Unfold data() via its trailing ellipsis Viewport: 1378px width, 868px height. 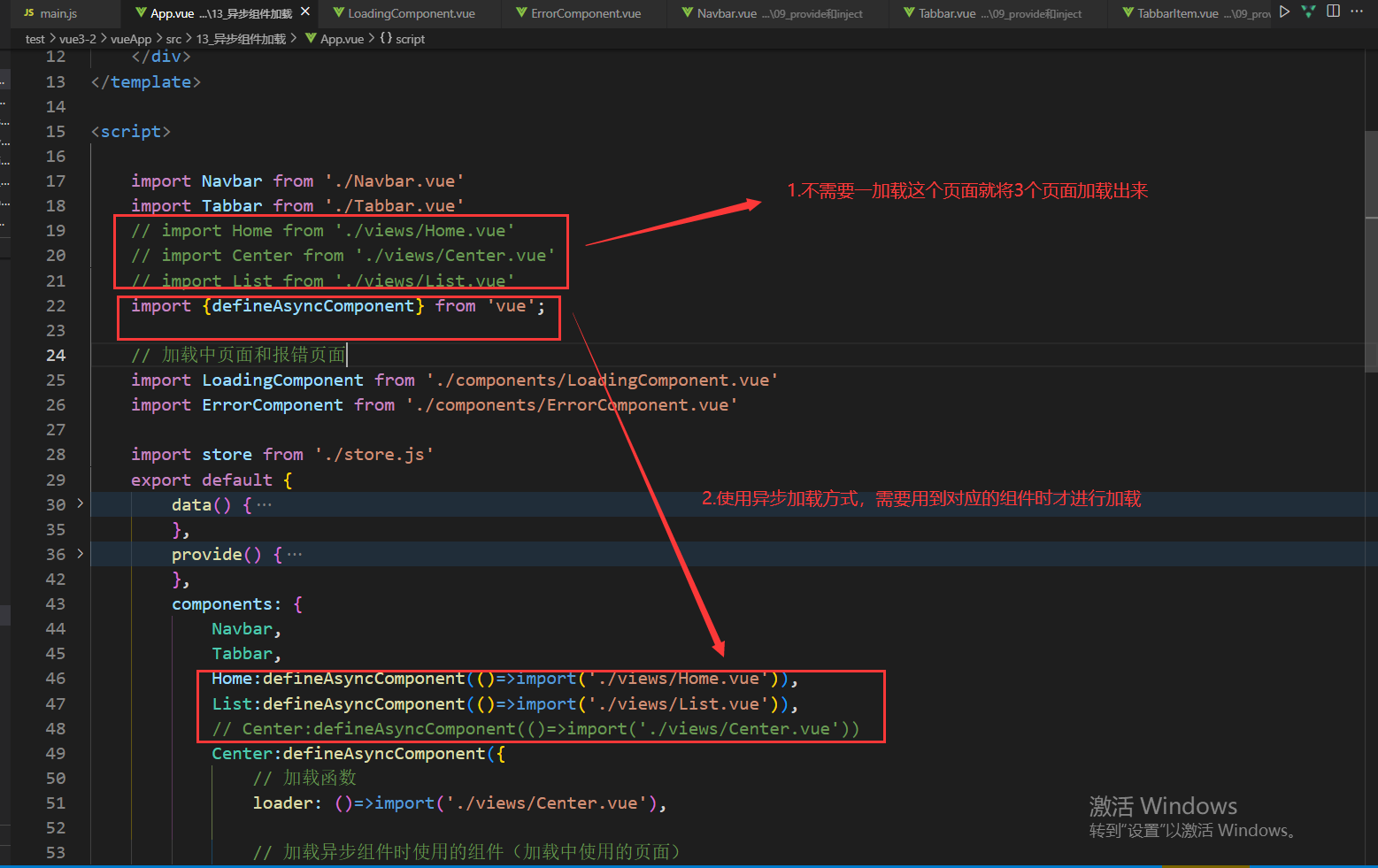(x=265, y=505)
